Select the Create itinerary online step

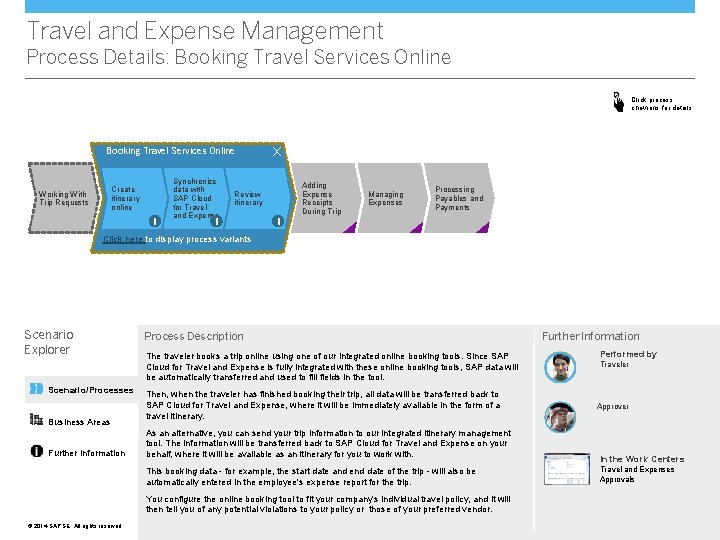132,198
